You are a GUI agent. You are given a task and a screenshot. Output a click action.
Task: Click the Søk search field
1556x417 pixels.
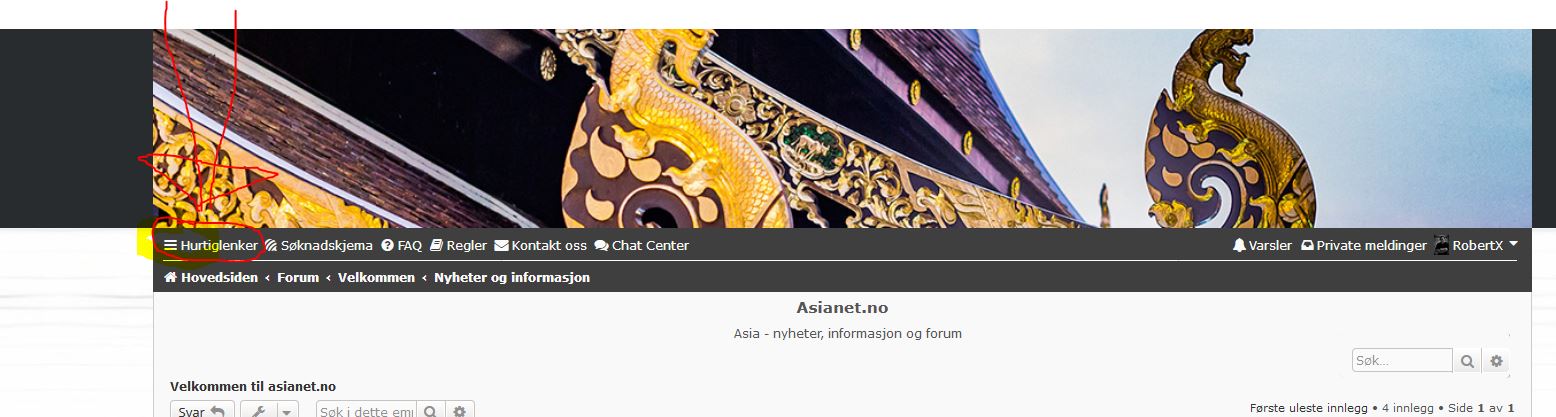pos(1402,360)
